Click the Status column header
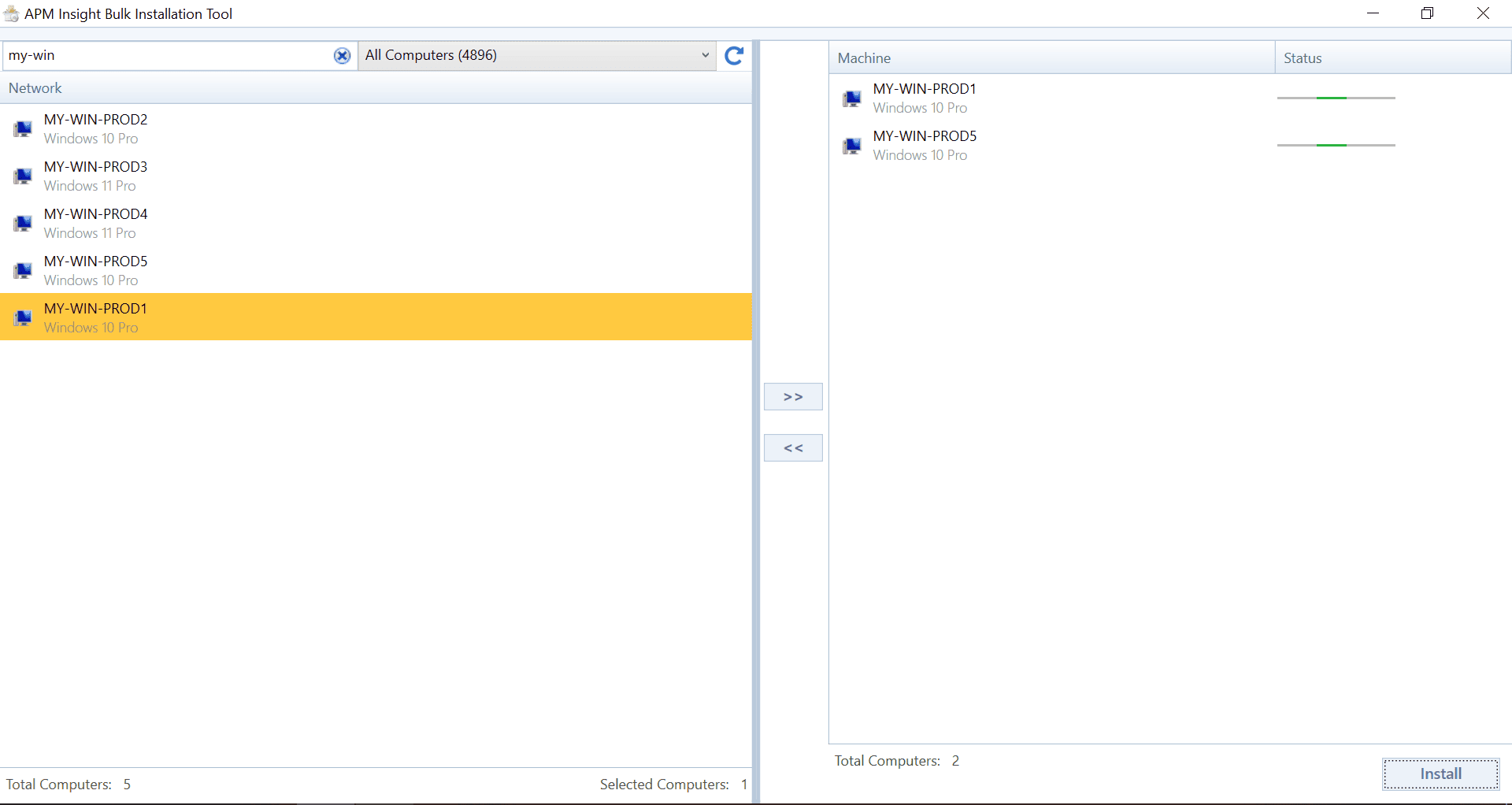 coord(1392,58)
